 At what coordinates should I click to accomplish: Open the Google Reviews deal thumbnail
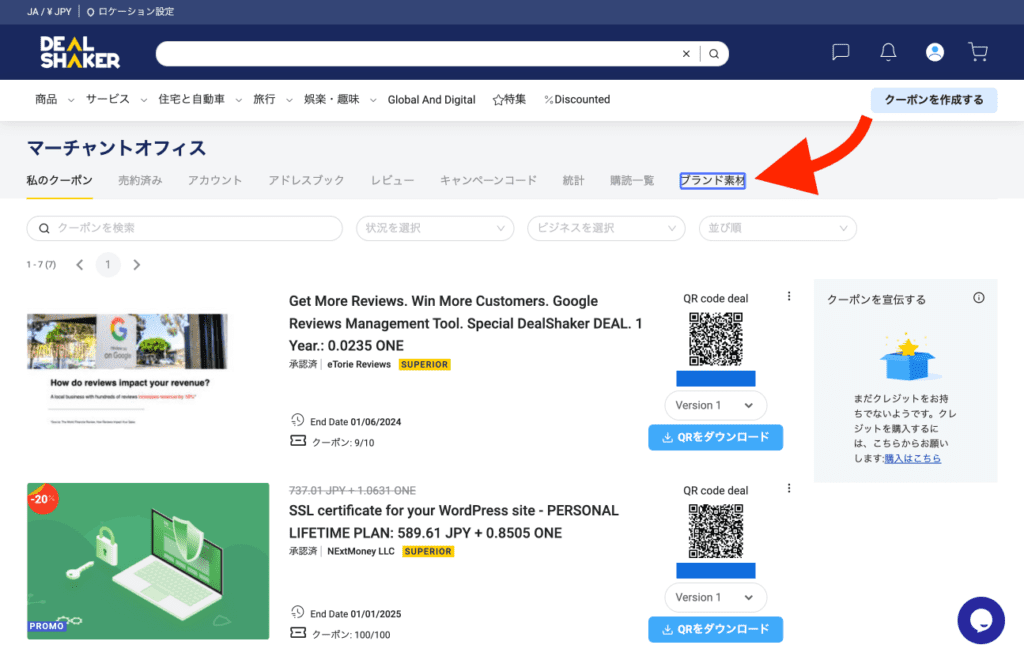point(127,369)
